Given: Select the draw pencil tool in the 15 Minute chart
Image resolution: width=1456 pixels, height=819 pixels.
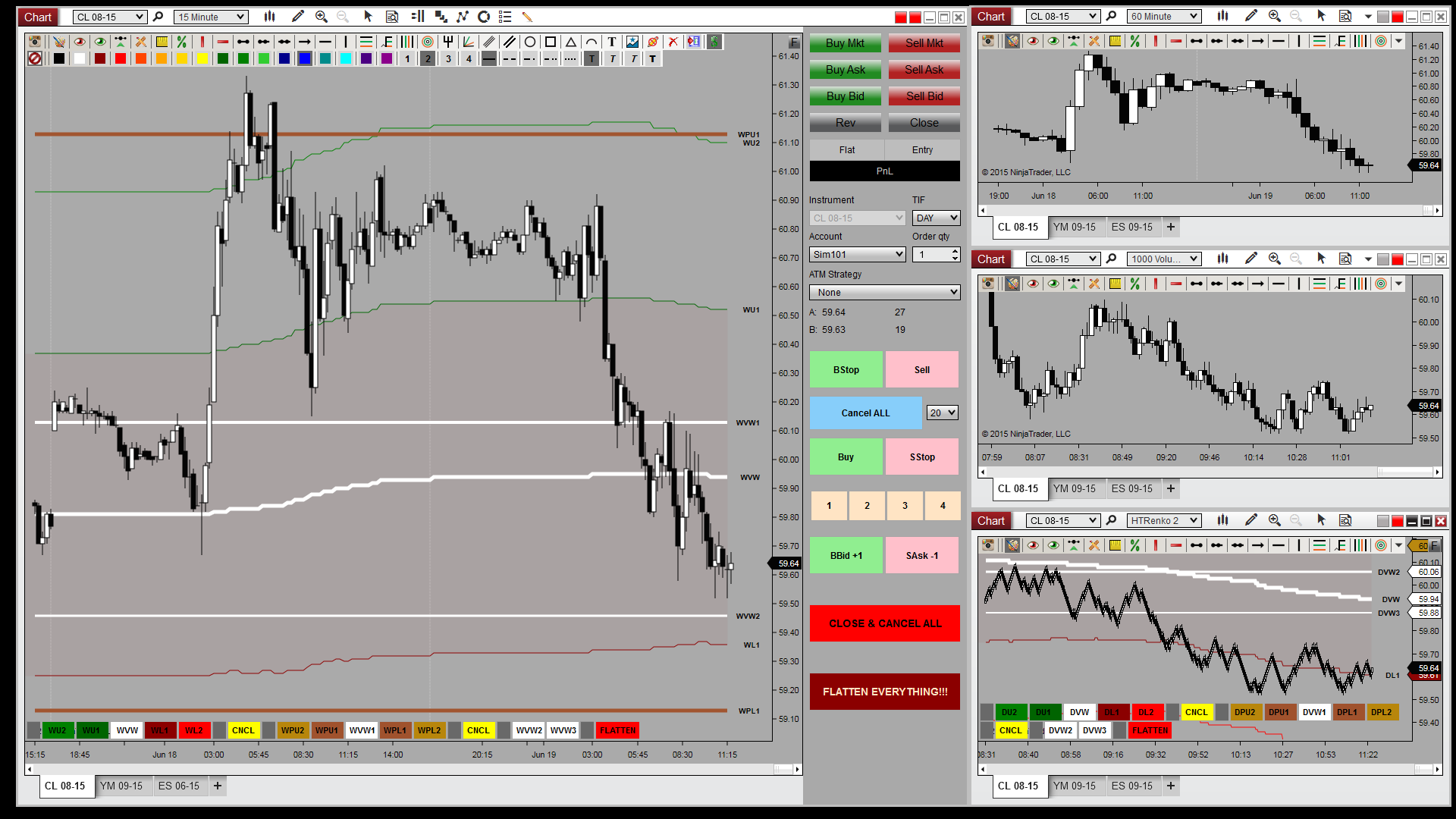Looking at the screenshot, I should point(298,17).
